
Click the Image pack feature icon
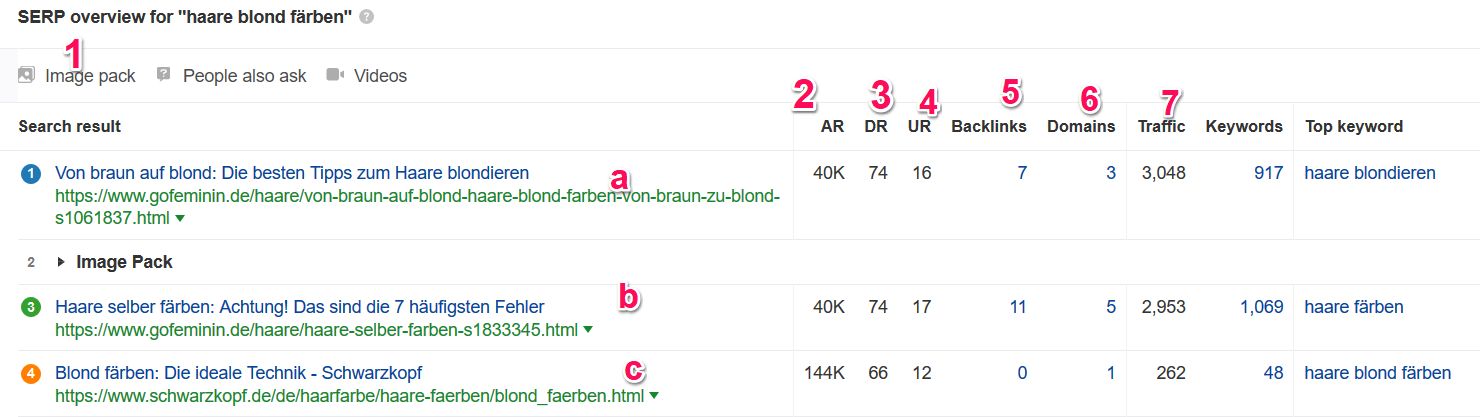[26, 75]
